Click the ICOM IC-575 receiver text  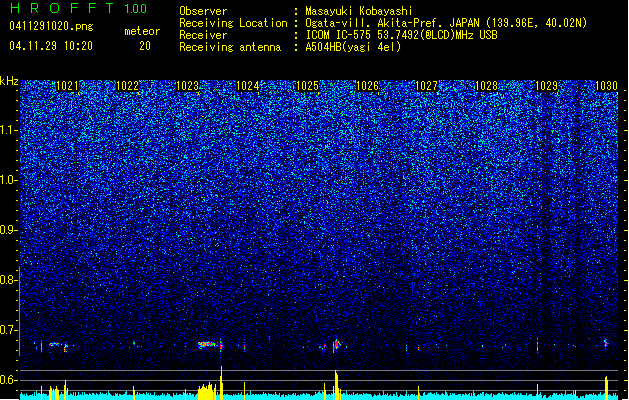point(401,35)
